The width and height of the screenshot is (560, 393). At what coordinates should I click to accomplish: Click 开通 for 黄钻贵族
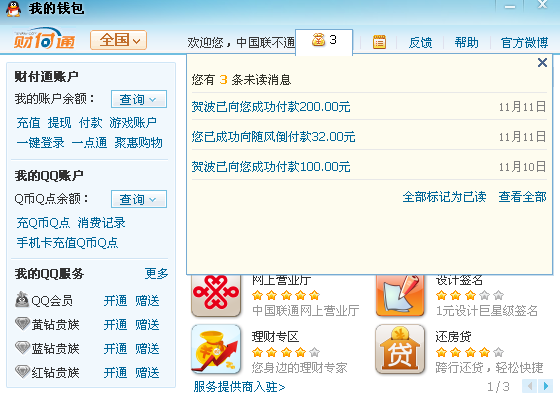click(x=115, y=324)
